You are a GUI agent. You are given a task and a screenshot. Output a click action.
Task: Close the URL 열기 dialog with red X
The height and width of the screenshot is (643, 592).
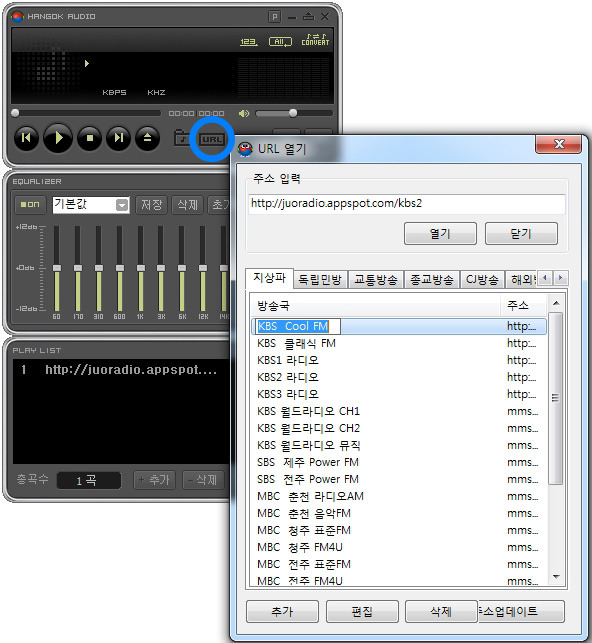point(558,144)
